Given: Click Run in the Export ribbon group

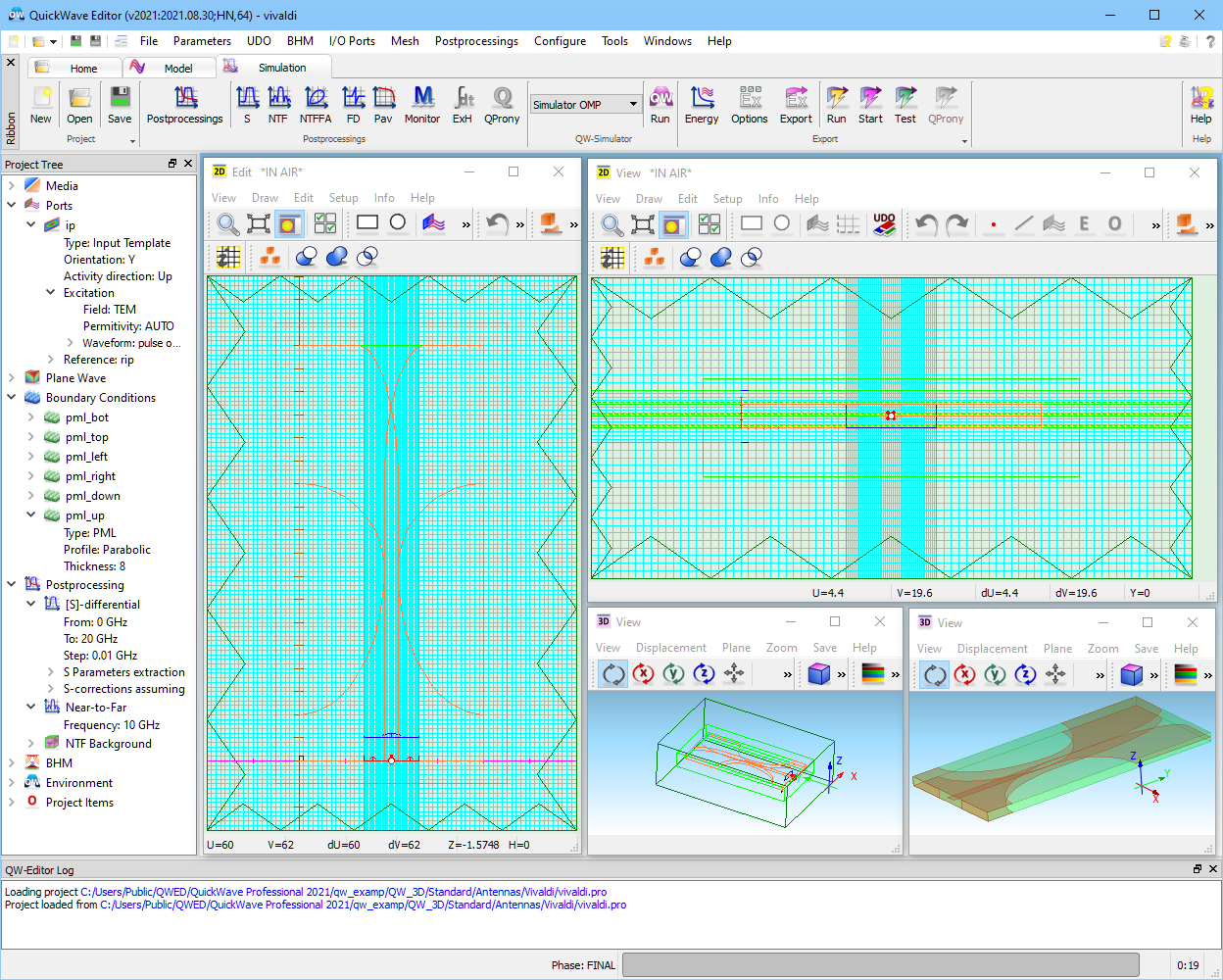Looking at the screenshot, I should click(837, 106).
